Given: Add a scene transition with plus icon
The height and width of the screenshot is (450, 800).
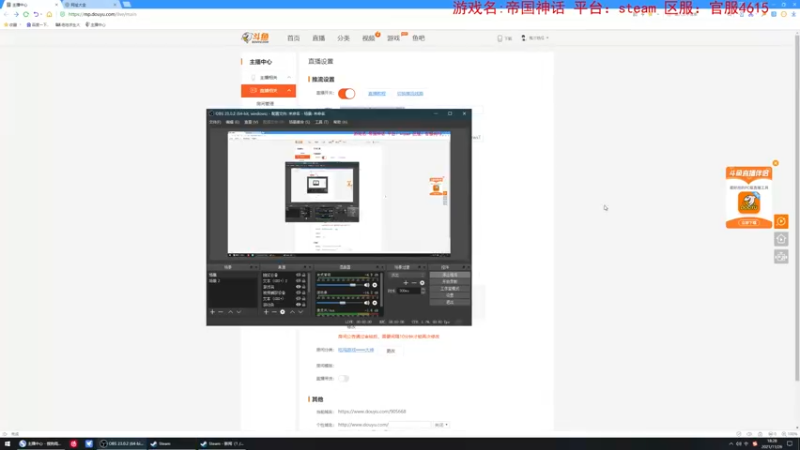Looking at the screenshot, I should 406,283.
